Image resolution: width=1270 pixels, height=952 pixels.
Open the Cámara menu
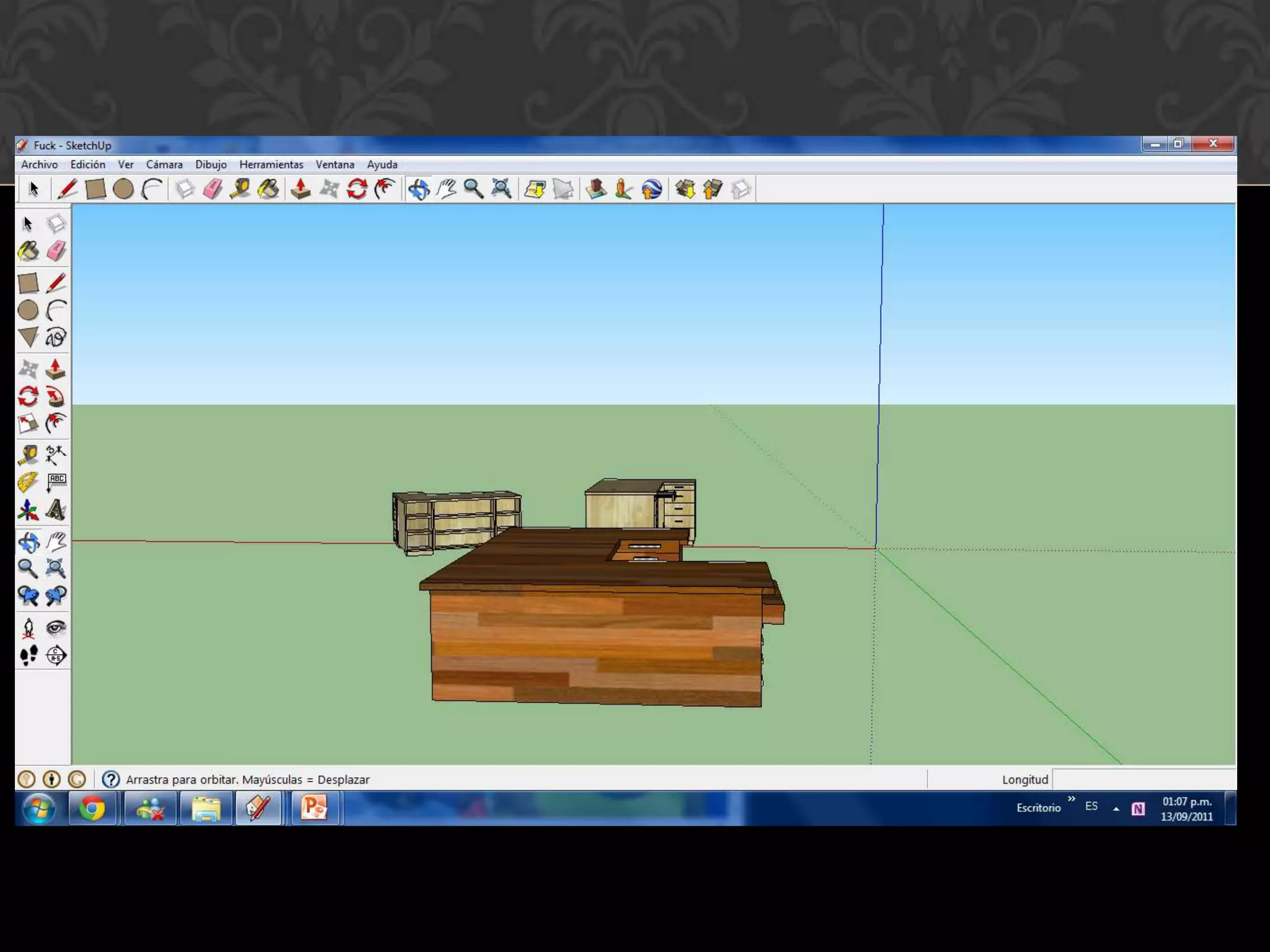[164, 165]
